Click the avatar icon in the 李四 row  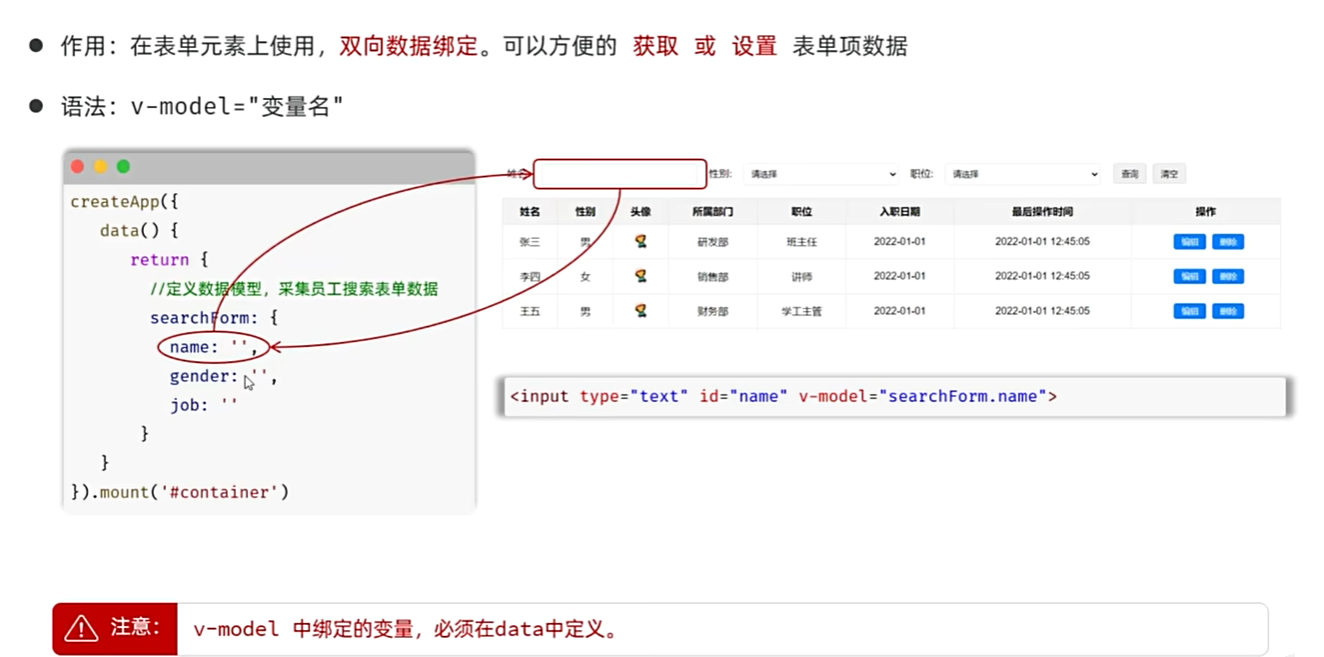point(641,276)
